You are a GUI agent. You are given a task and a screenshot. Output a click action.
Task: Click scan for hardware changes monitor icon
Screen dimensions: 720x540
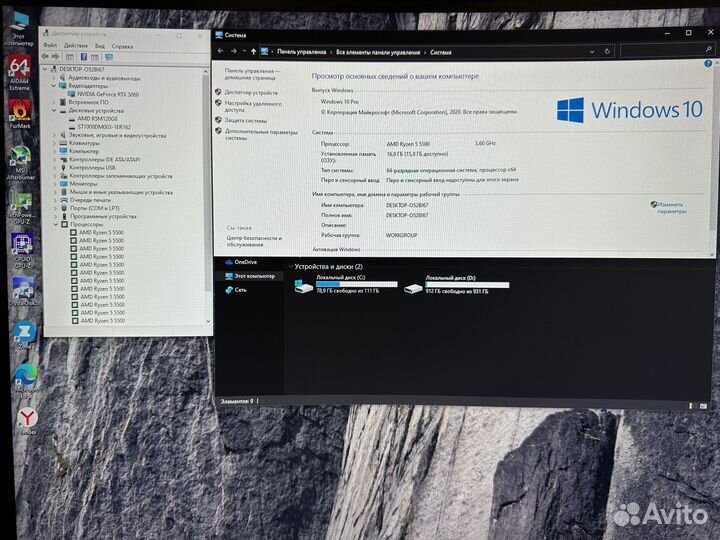pos(109,57)
